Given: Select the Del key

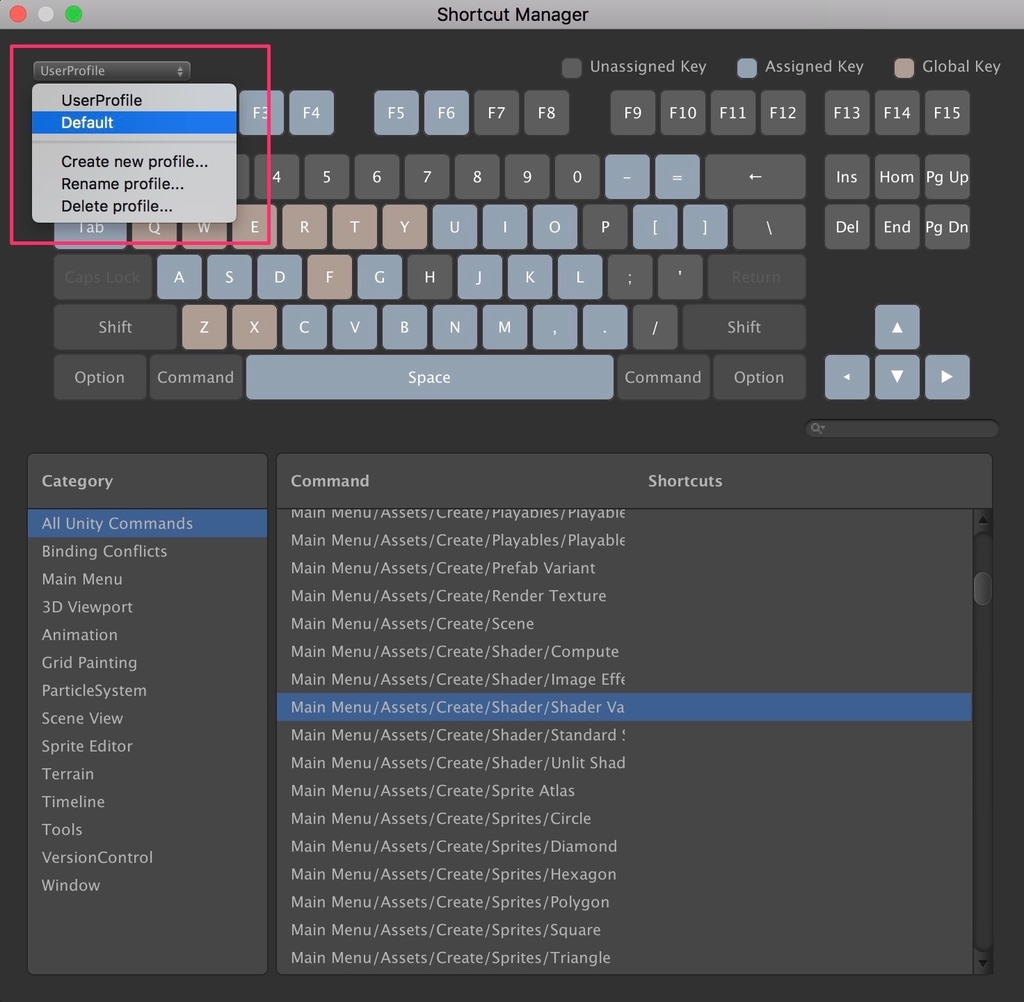Looking at the screenshot, I should point(847,227).
